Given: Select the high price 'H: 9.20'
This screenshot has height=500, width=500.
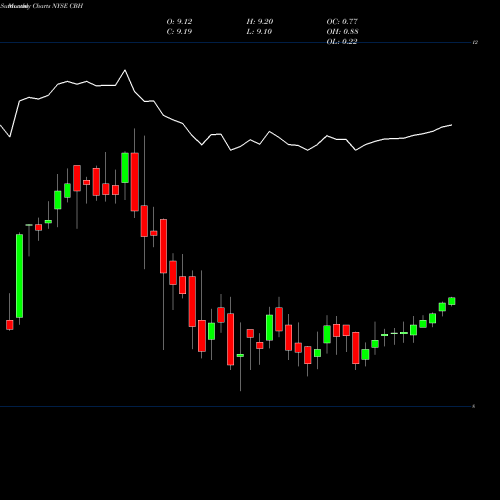Looking at the screenshot, I should (260, 22).
